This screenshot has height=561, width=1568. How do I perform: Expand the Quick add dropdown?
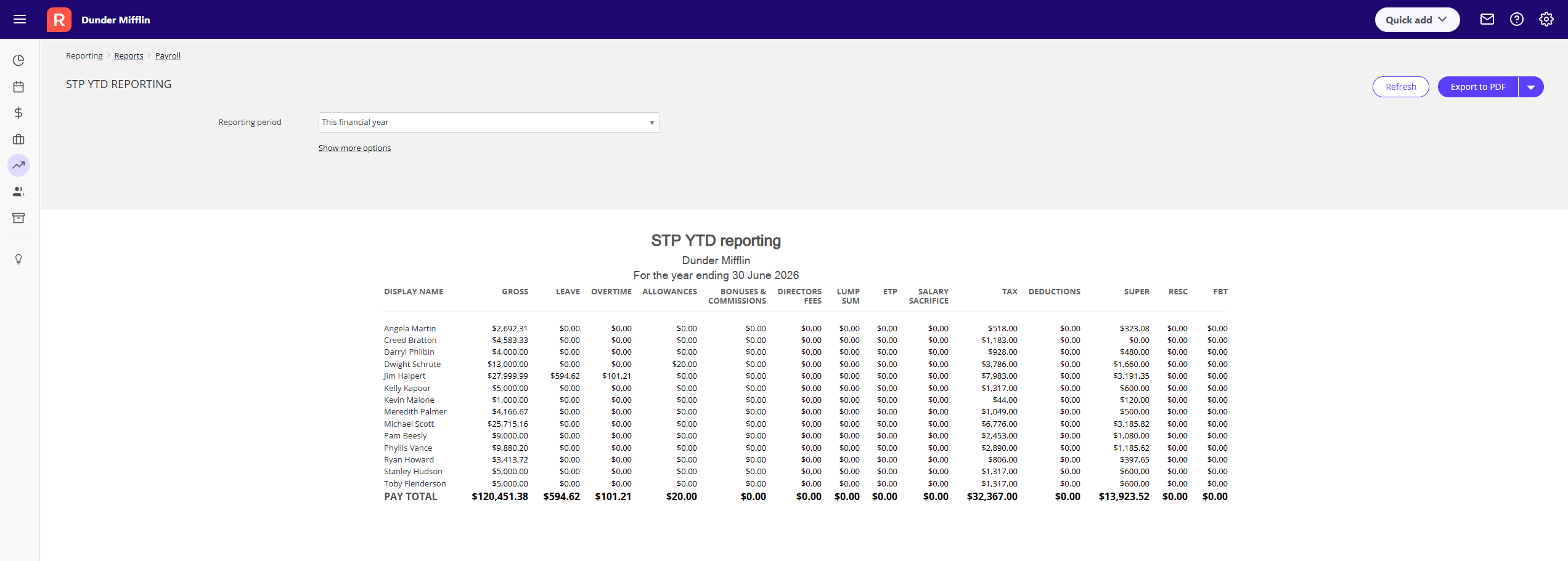[x=1417, y=20]
